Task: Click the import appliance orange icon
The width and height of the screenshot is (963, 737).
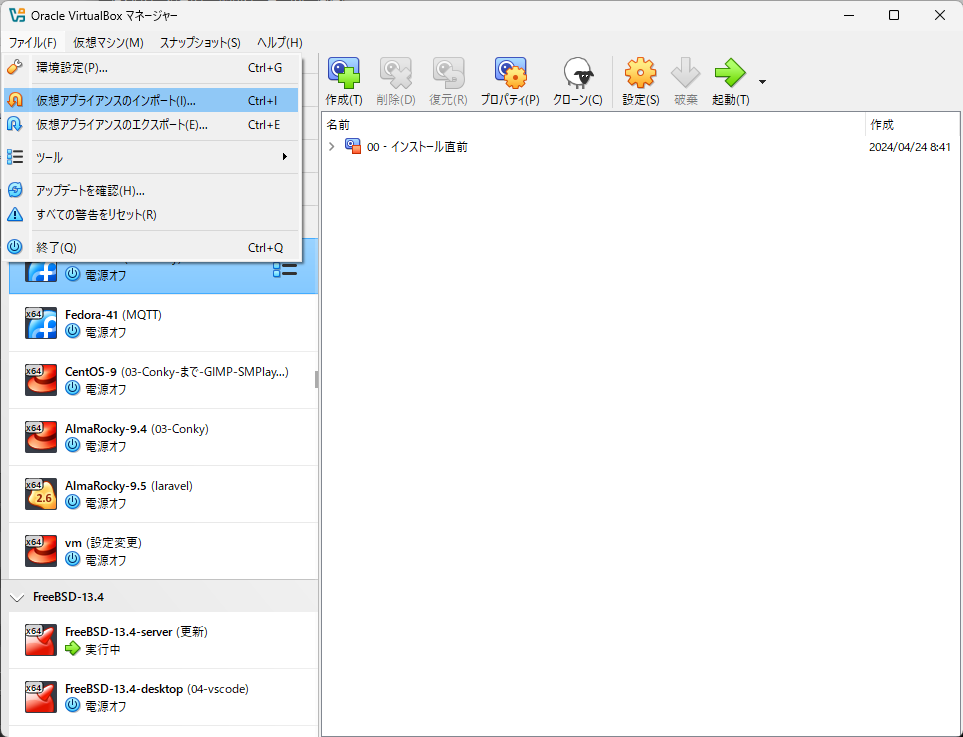Action: tap(15, 99)
